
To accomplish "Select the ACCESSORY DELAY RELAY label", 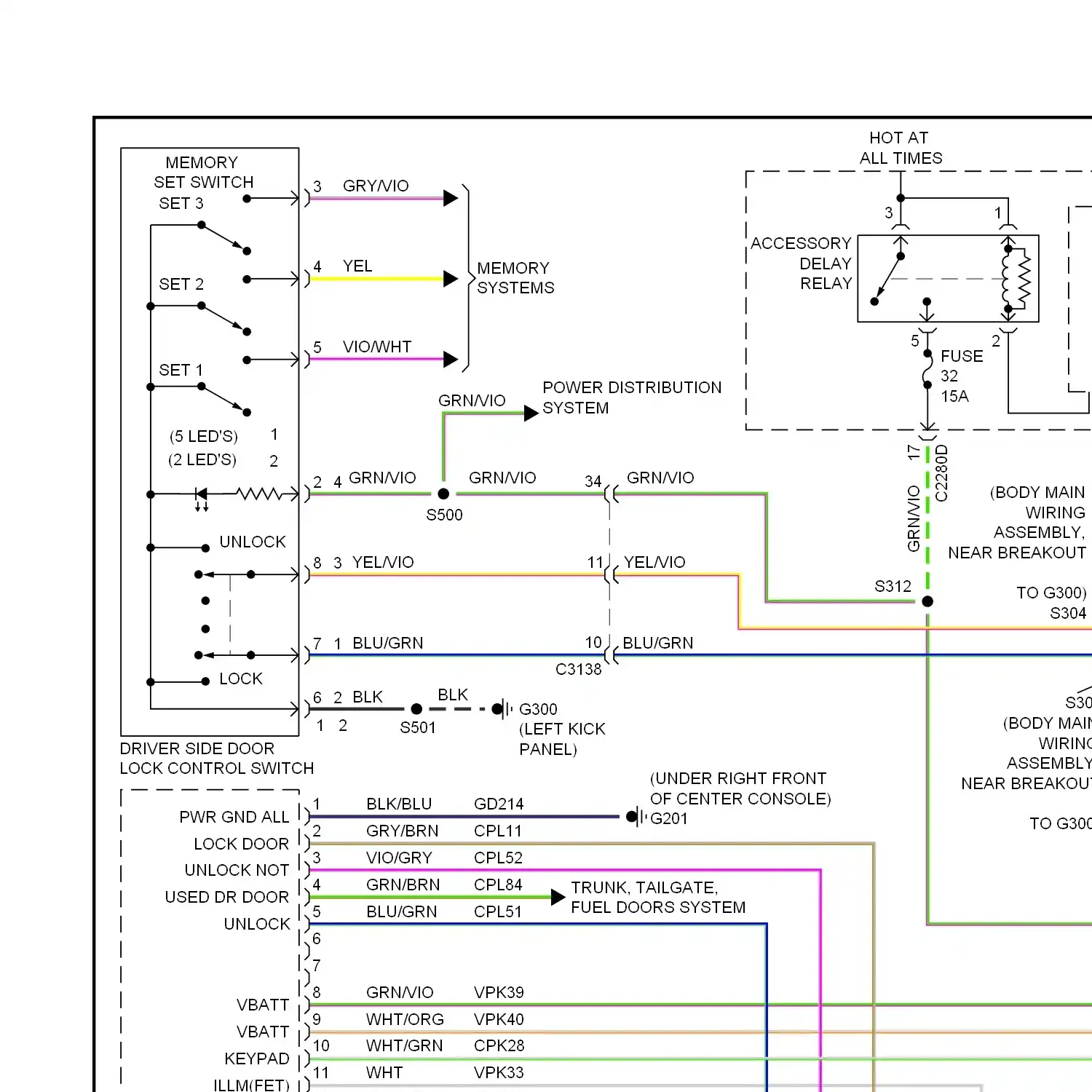I will pyautogui.click(x=801, y=263).
